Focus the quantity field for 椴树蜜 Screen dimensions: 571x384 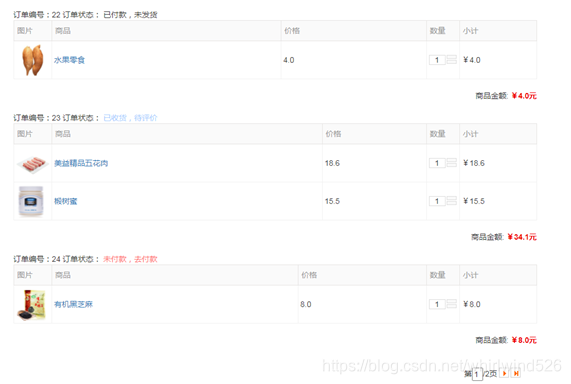pos(437,201)
